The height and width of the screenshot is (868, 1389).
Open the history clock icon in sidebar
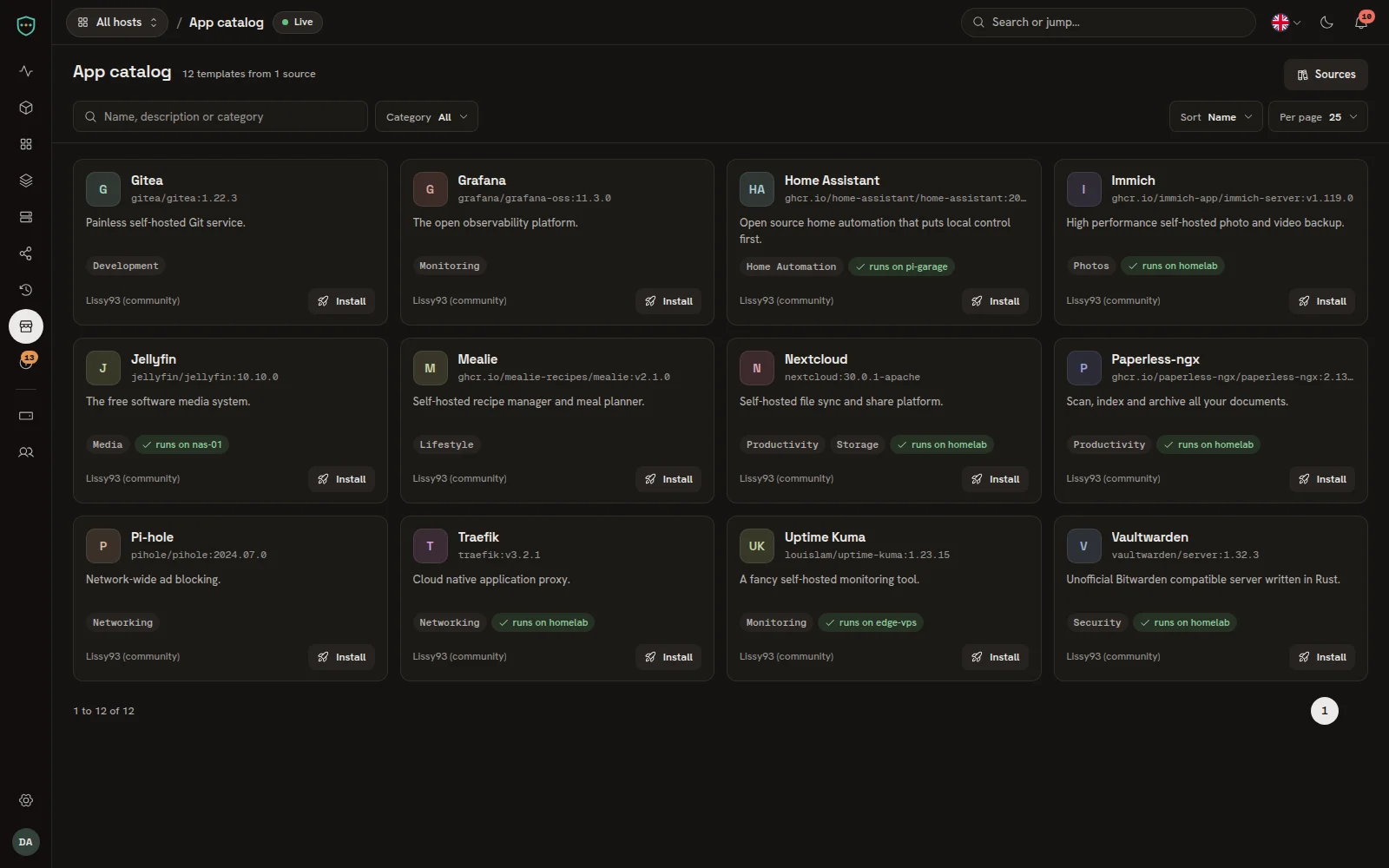tap(26, 290)
